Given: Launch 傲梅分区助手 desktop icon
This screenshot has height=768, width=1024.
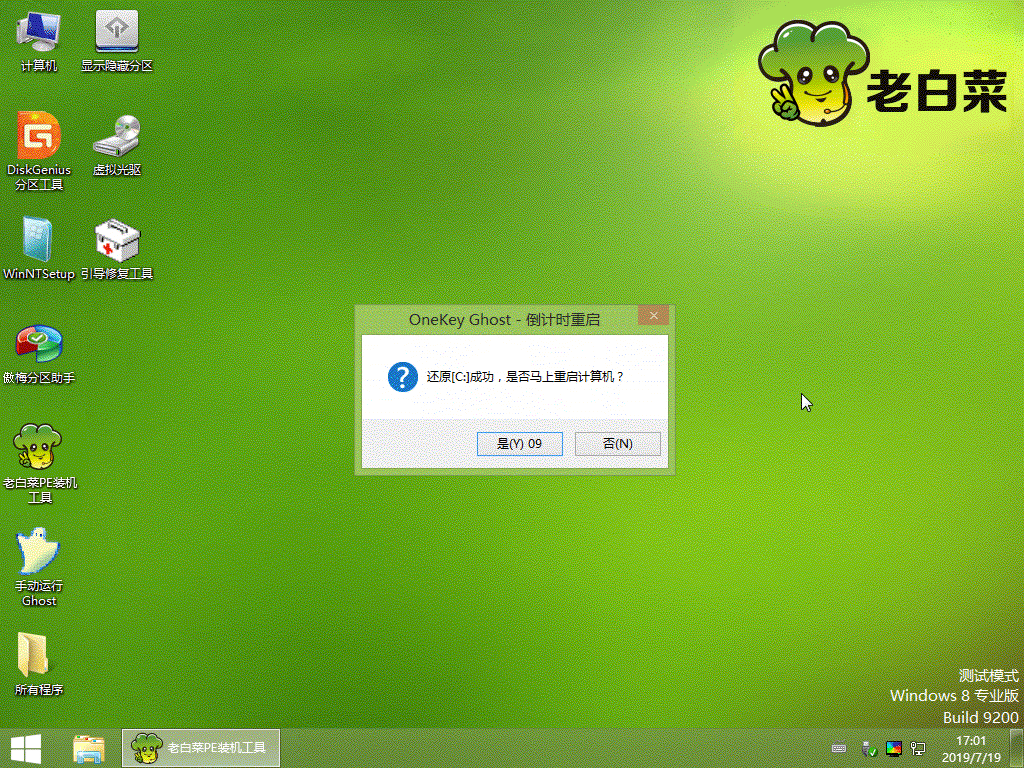Looking at the screenshot, I should tap(39, 353).
